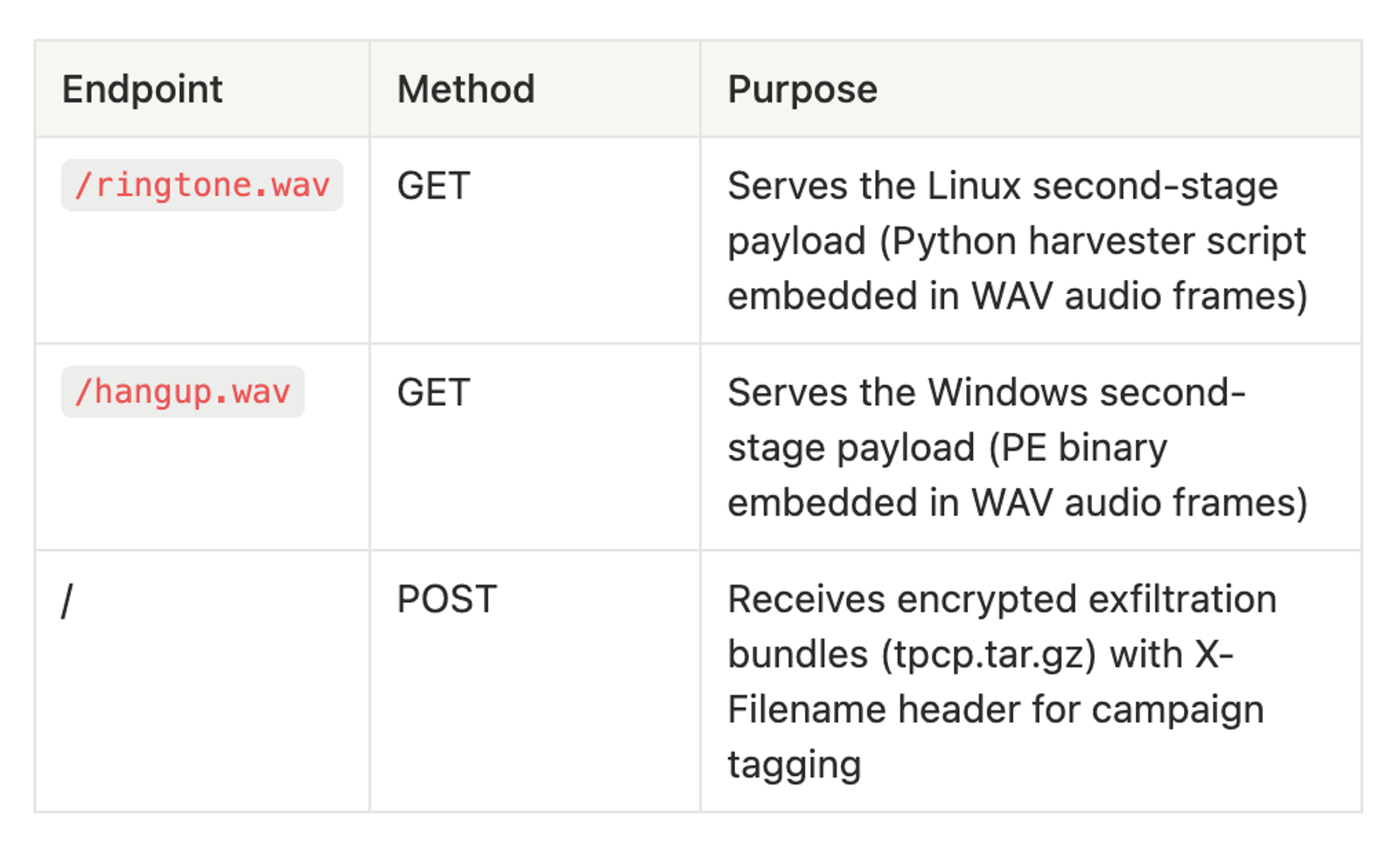
Task: Click the /ringtone.wav code label
Action: (202, 185)
